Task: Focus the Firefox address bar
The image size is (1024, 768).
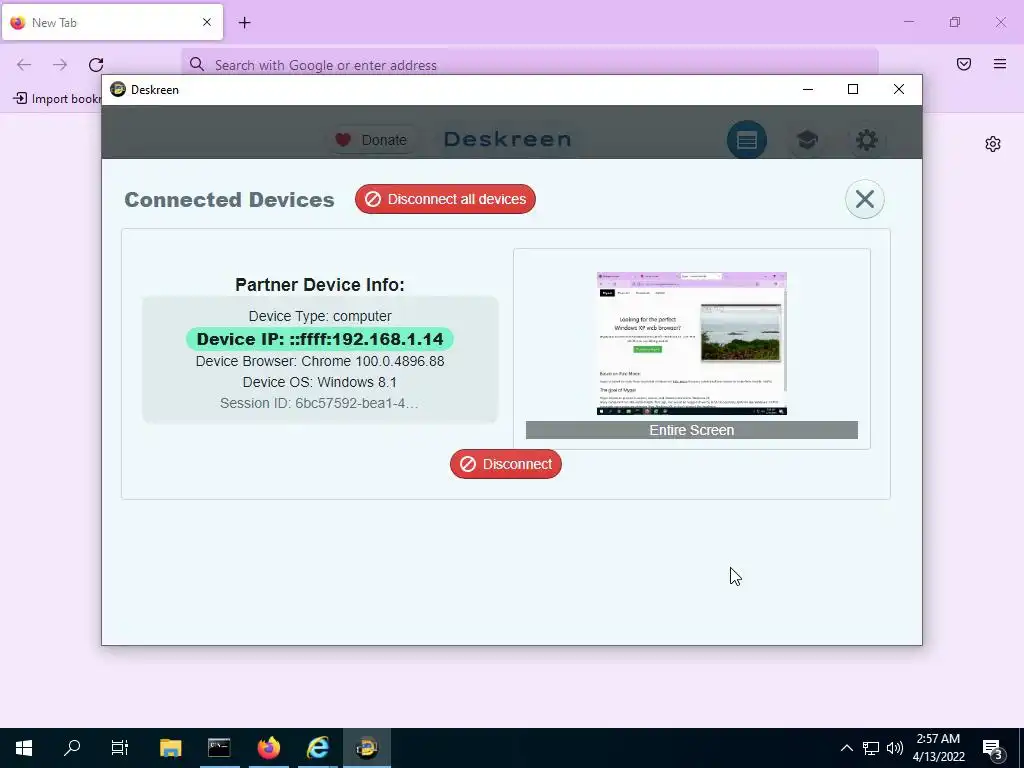Action: 530,65
